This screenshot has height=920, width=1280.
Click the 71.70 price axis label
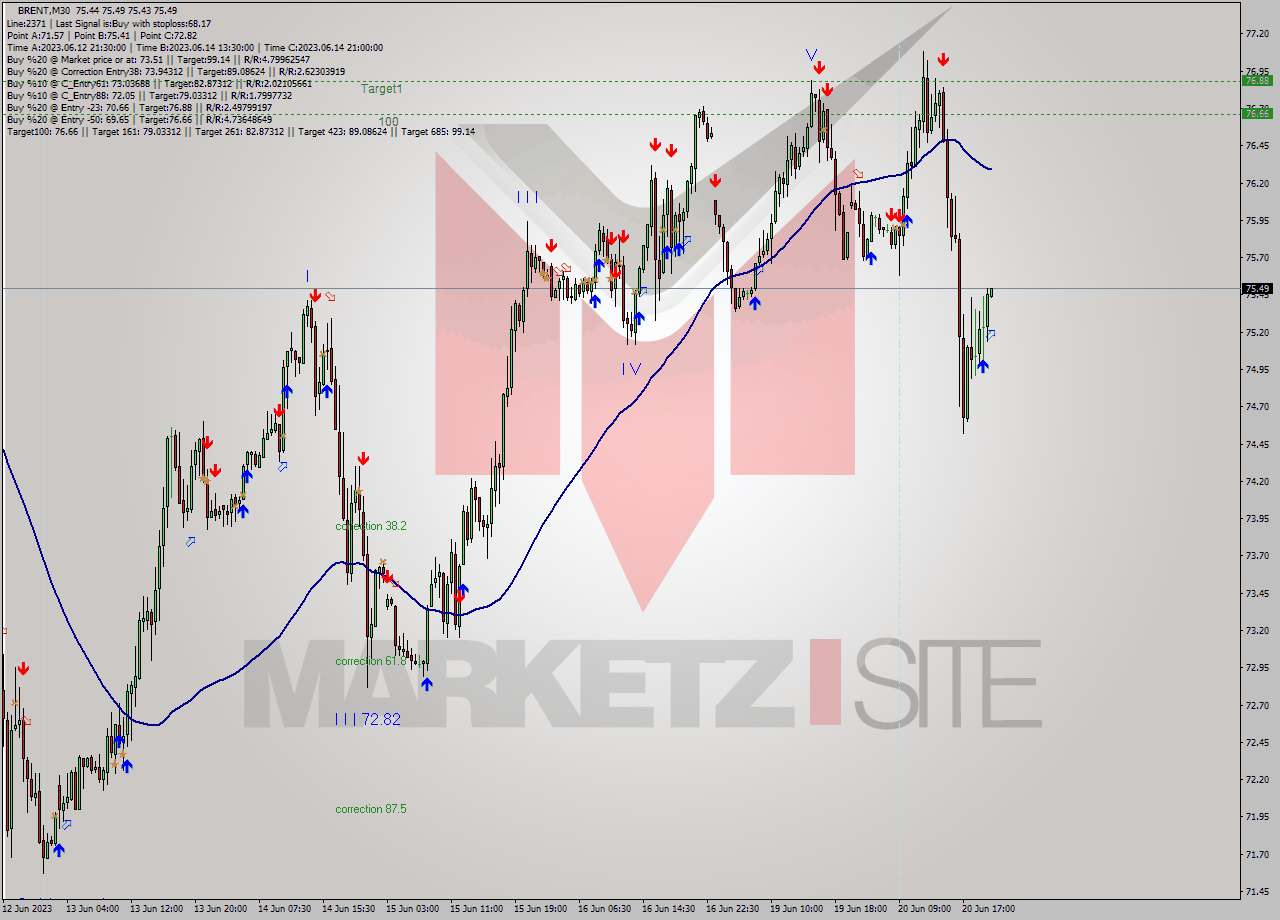click(x=1257, y=855)
